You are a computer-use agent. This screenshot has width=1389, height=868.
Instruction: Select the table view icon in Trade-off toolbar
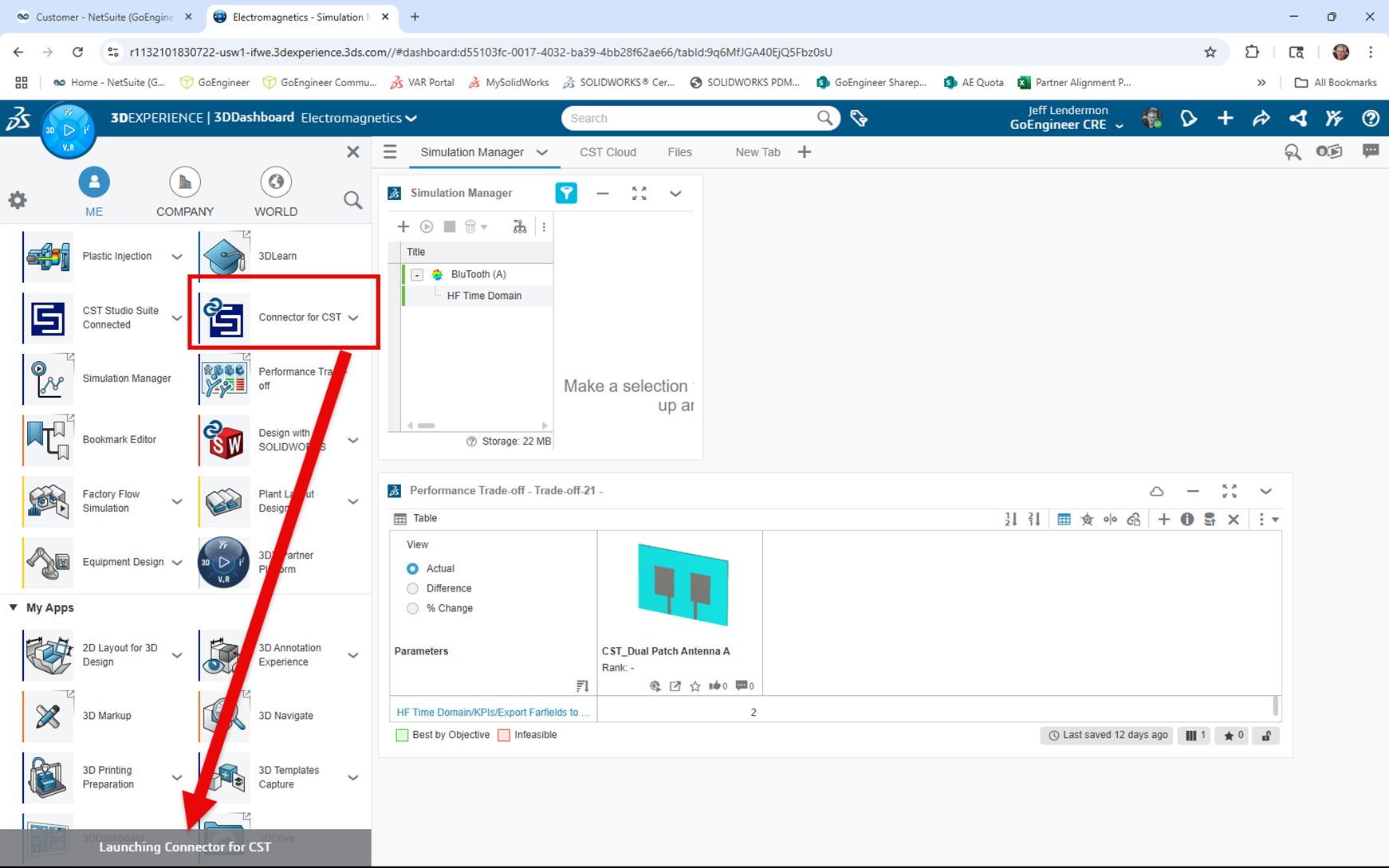pyautogui.click(x=1064, y=519)
